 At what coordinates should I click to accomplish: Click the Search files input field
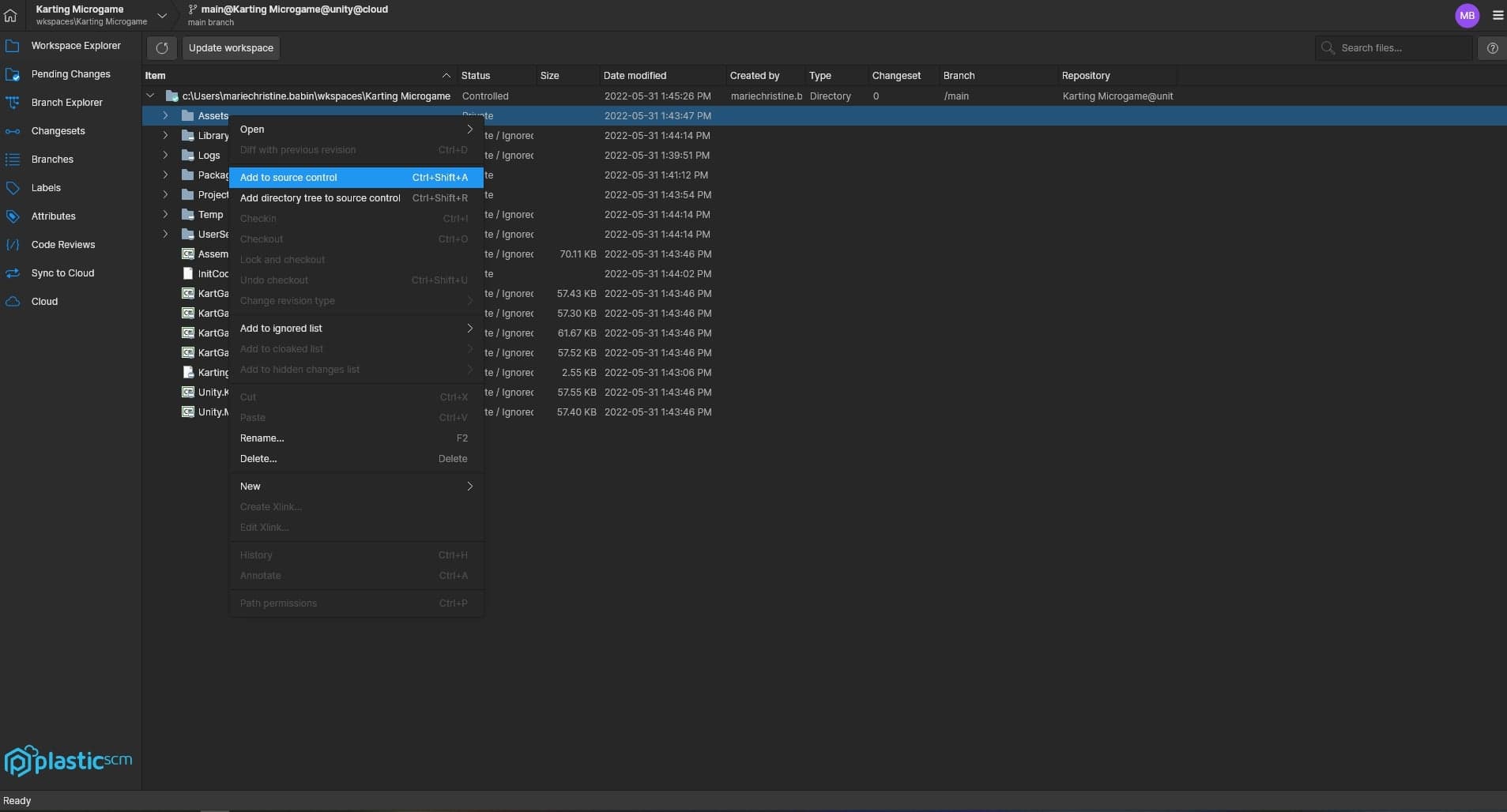pos(1399,47)
